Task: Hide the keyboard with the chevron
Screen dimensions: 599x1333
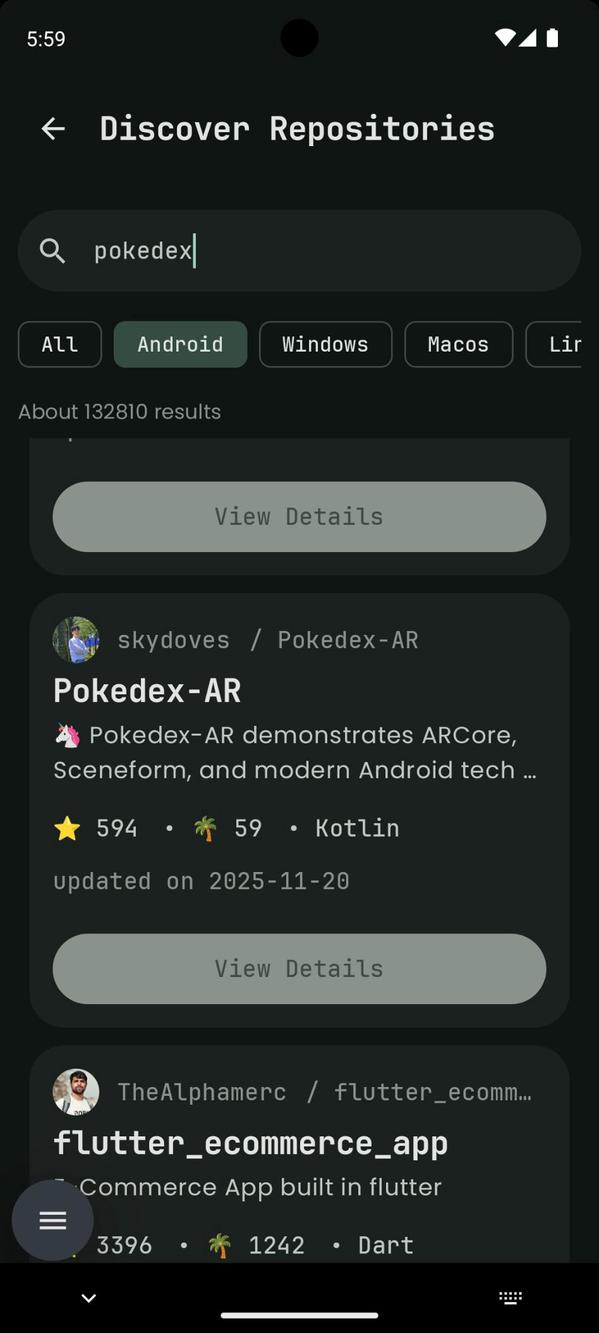Action: tap(88, 1297)
